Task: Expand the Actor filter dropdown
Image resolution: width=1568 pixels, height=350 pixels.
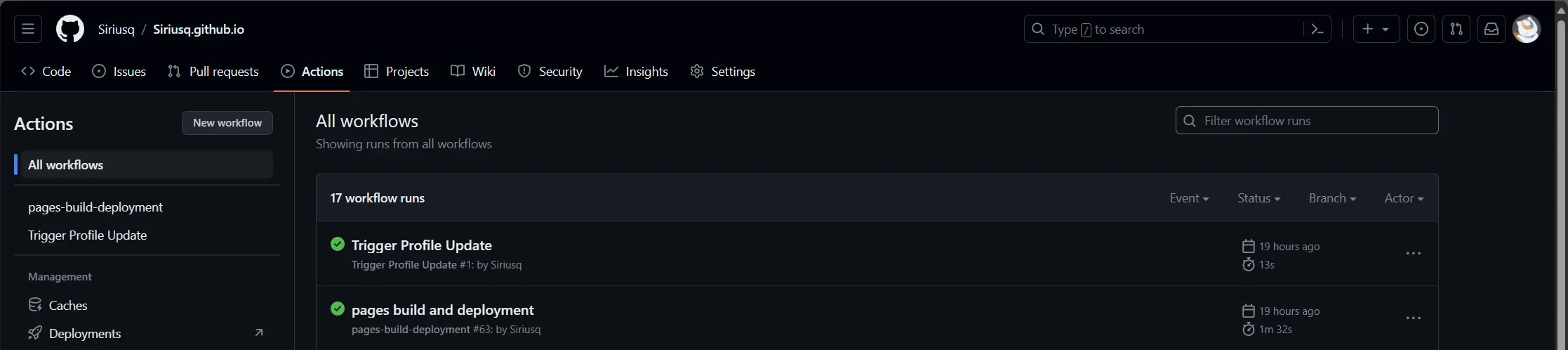Action: tap(1404, 198)
